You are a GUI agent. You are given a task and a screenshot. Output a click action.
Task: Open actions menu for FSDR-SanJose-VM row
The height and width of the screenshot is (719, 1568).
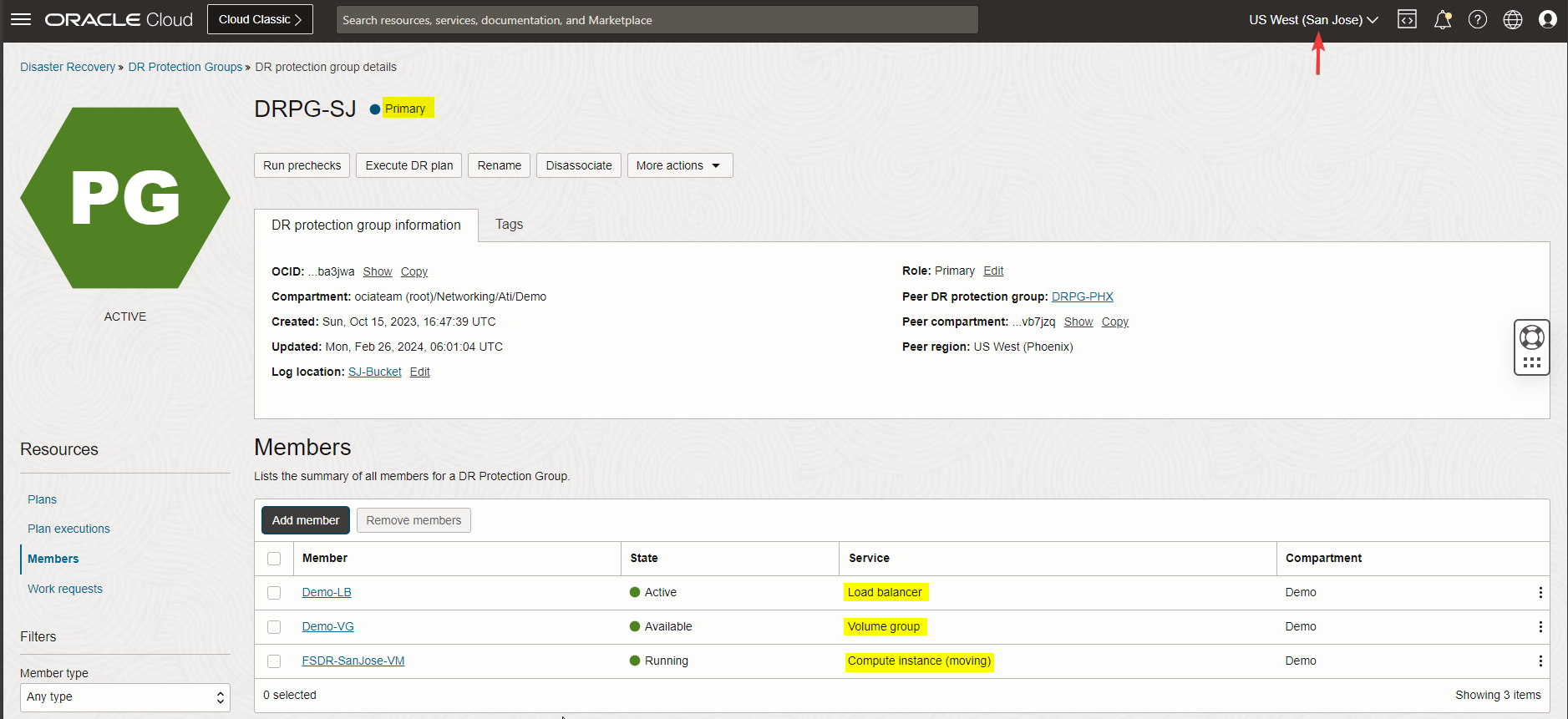pyautogui.click(x=1540, y=661)
